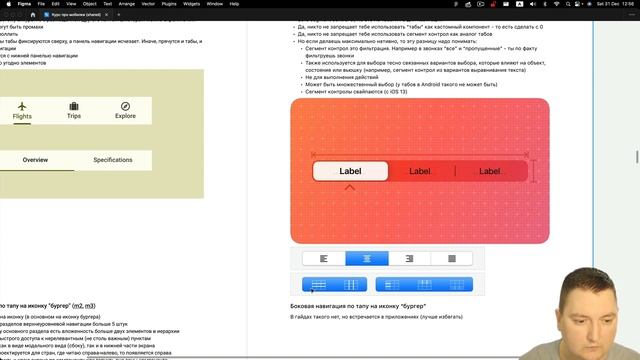Choose align center segment icon

point(367,259)
